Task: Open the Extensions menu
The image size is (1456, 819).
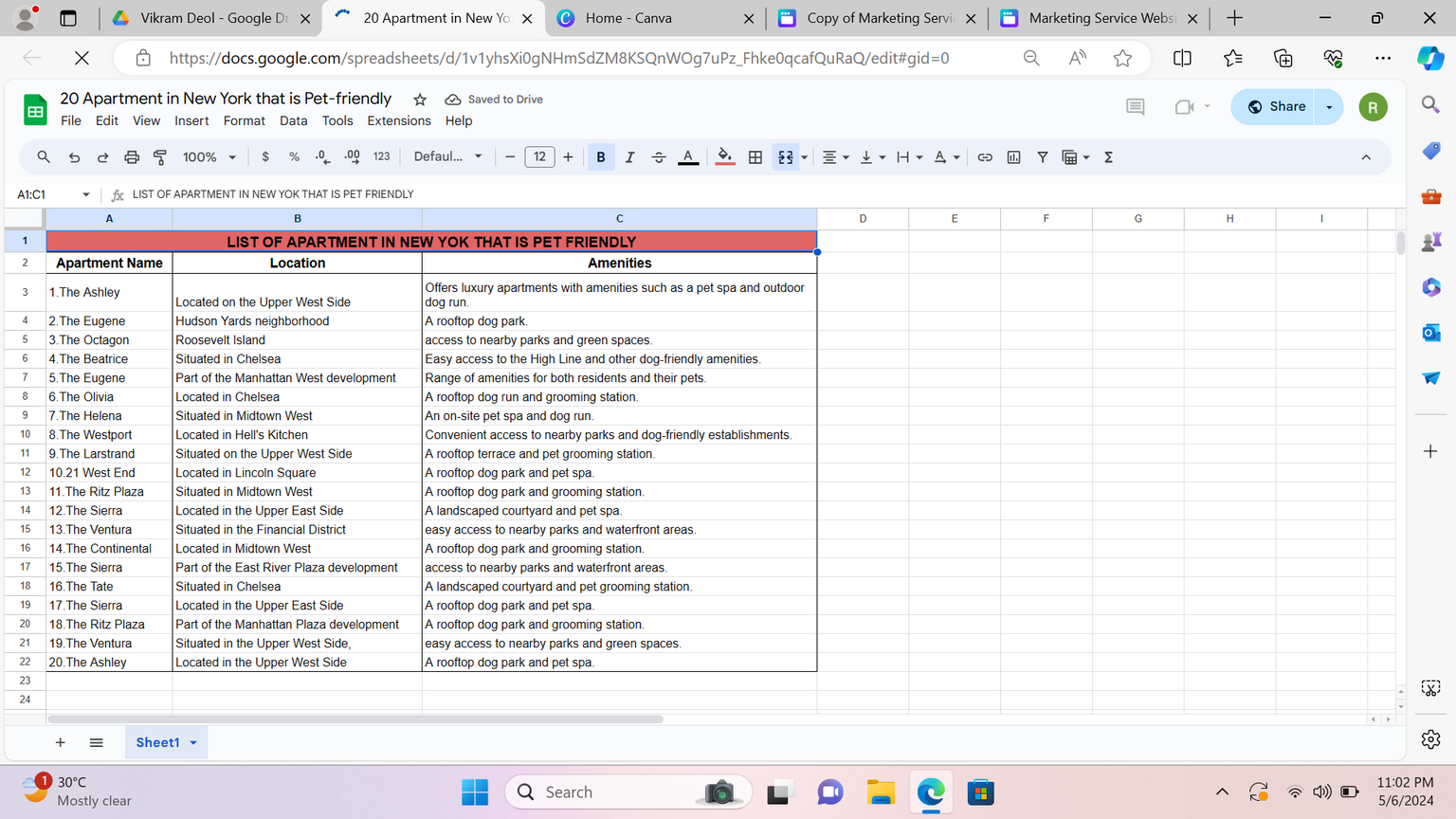Action: click(399, 121)
